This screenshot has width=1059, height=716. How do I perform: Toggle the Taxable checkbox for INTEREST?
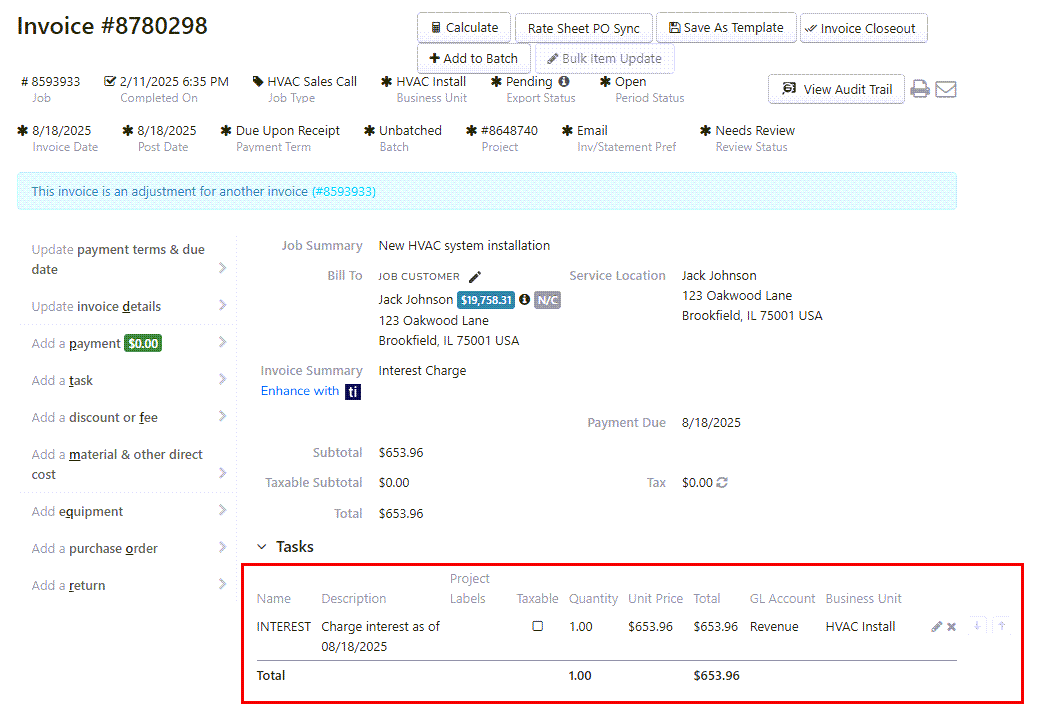click(538, 626)
